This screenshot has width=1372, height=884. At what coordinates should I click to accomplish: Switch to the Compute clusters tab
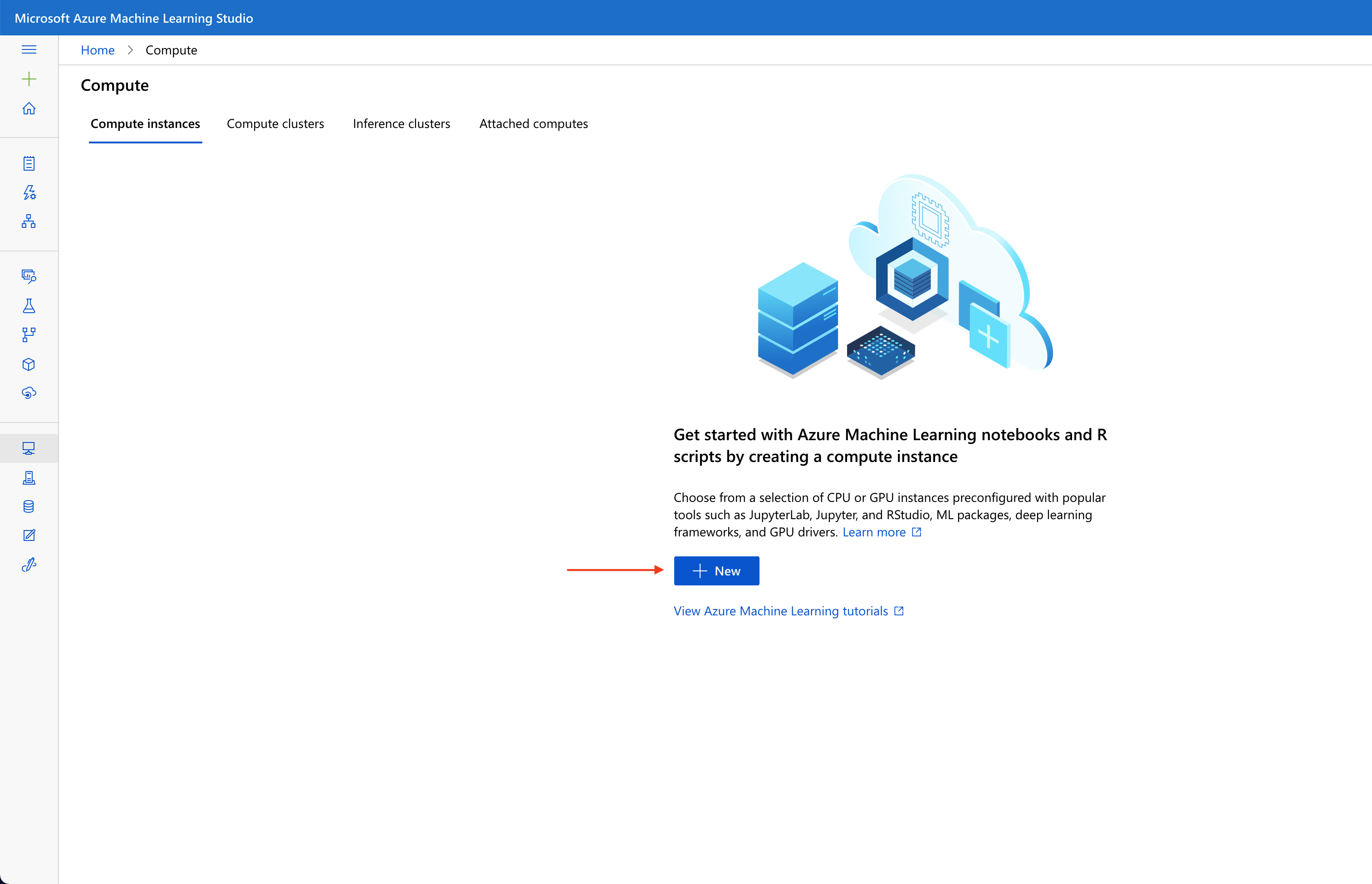[275, 123]
